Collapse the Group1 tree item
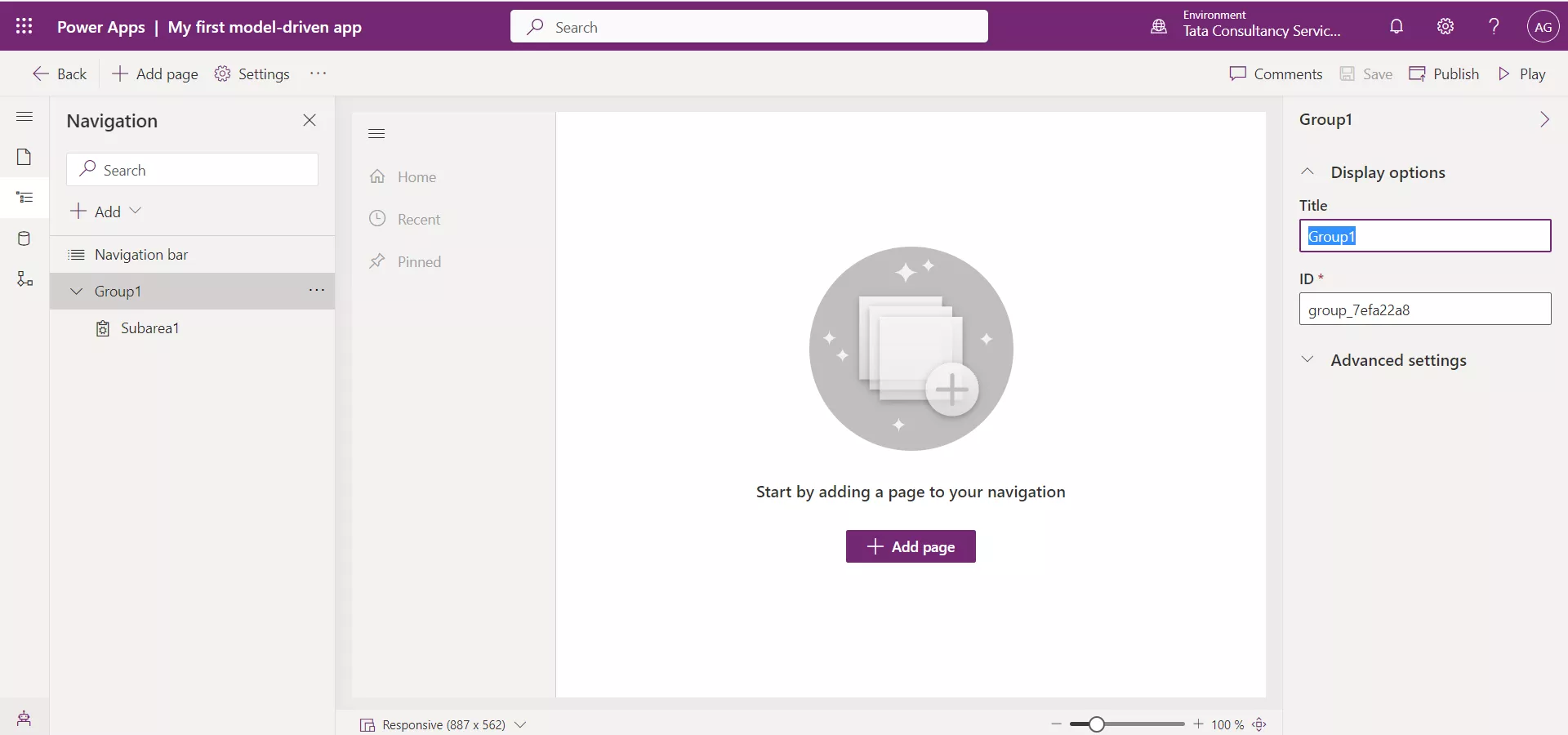Screen dimensions: 1568x735 click(76, 291)
